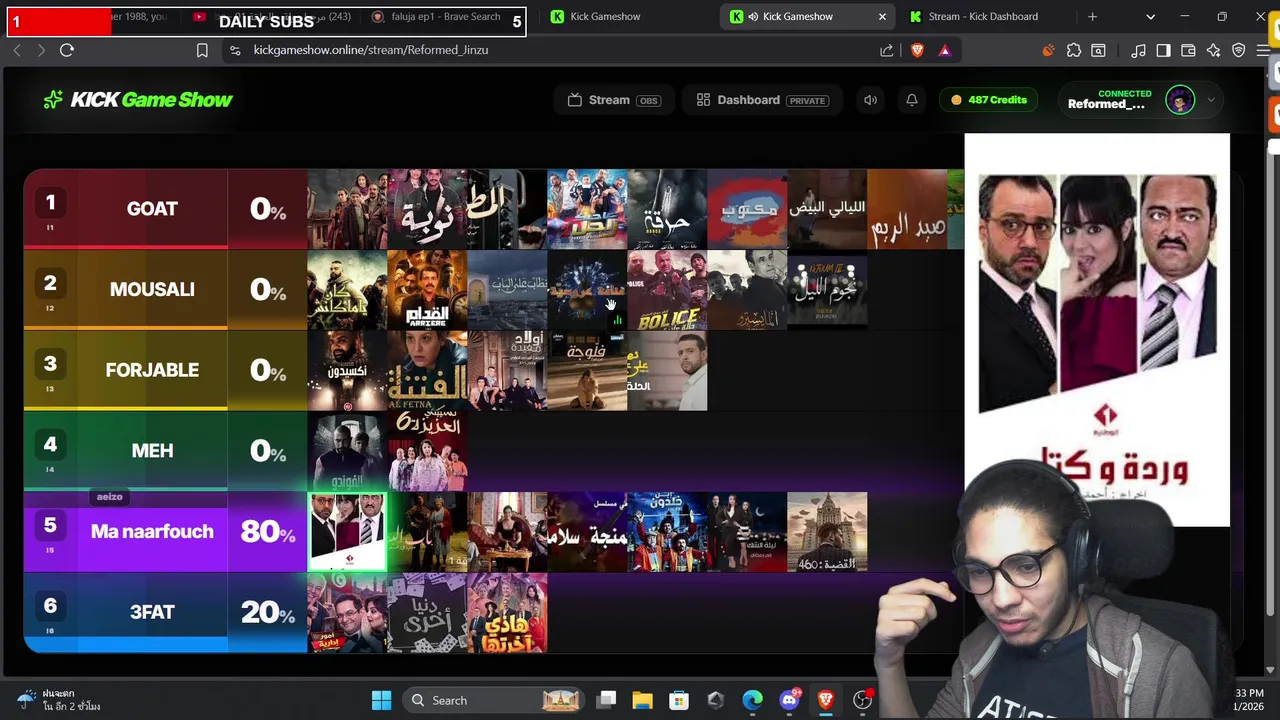The height and width of the screenshot is (720, 1280).
Task: Click the yellow poster in 3FAT row
Action: 507,612
